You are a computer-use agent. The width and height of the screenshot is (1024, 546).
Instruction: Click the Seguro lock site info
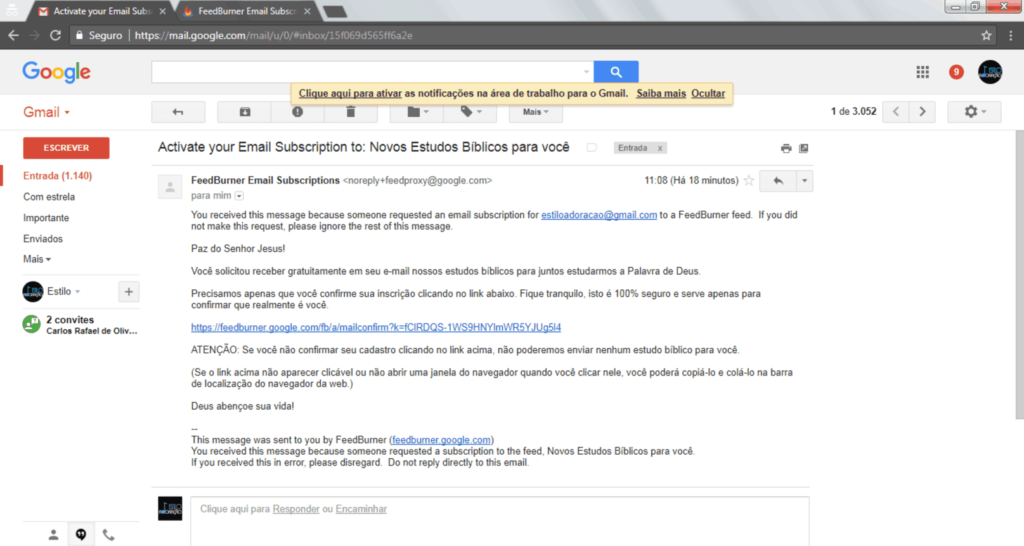pos(99,35)
